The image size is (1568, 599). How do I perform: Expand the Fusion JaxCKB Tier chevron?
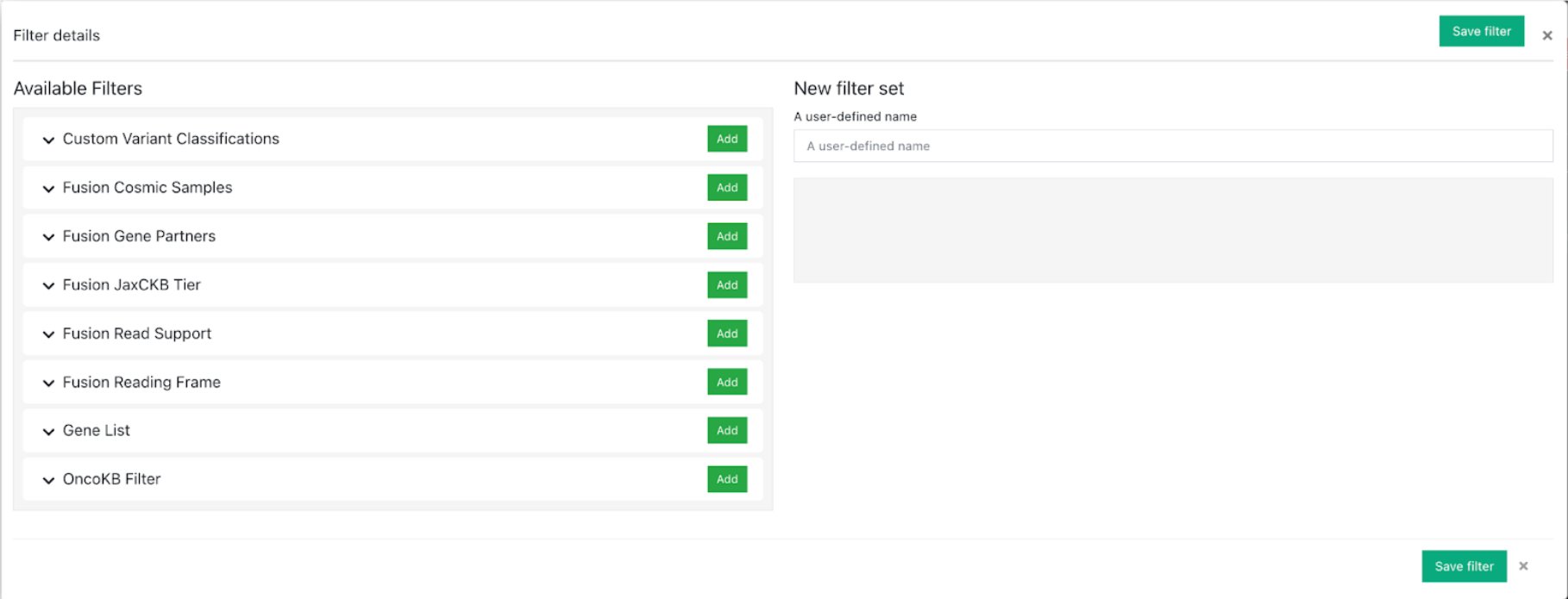pos(48,285)
